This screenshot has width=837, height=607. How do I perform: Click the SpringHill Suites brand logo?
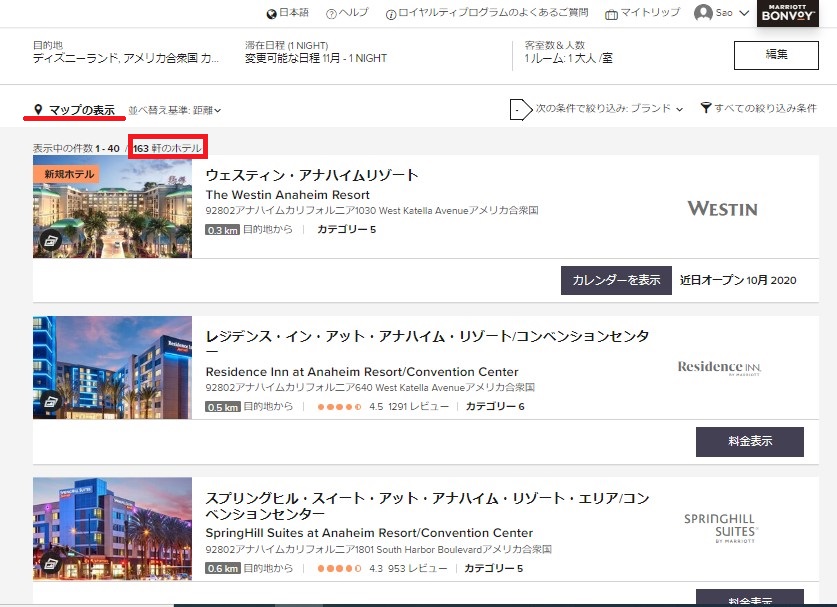click(x=721, y=529)
